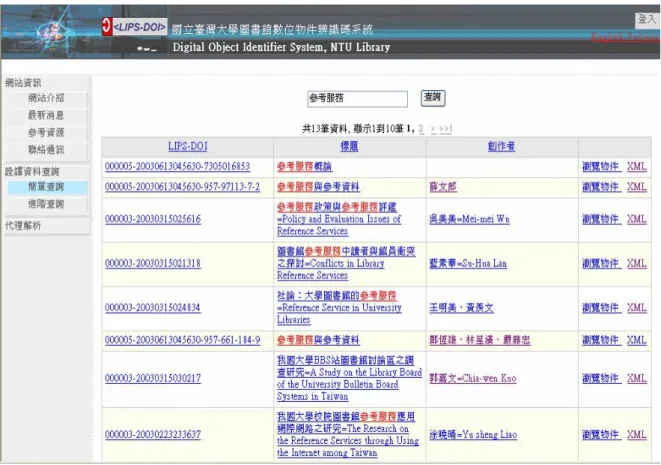Click XML in Mei-mei Wu row
The height and width of the screenshot is (465, 661).
[637, 219]
